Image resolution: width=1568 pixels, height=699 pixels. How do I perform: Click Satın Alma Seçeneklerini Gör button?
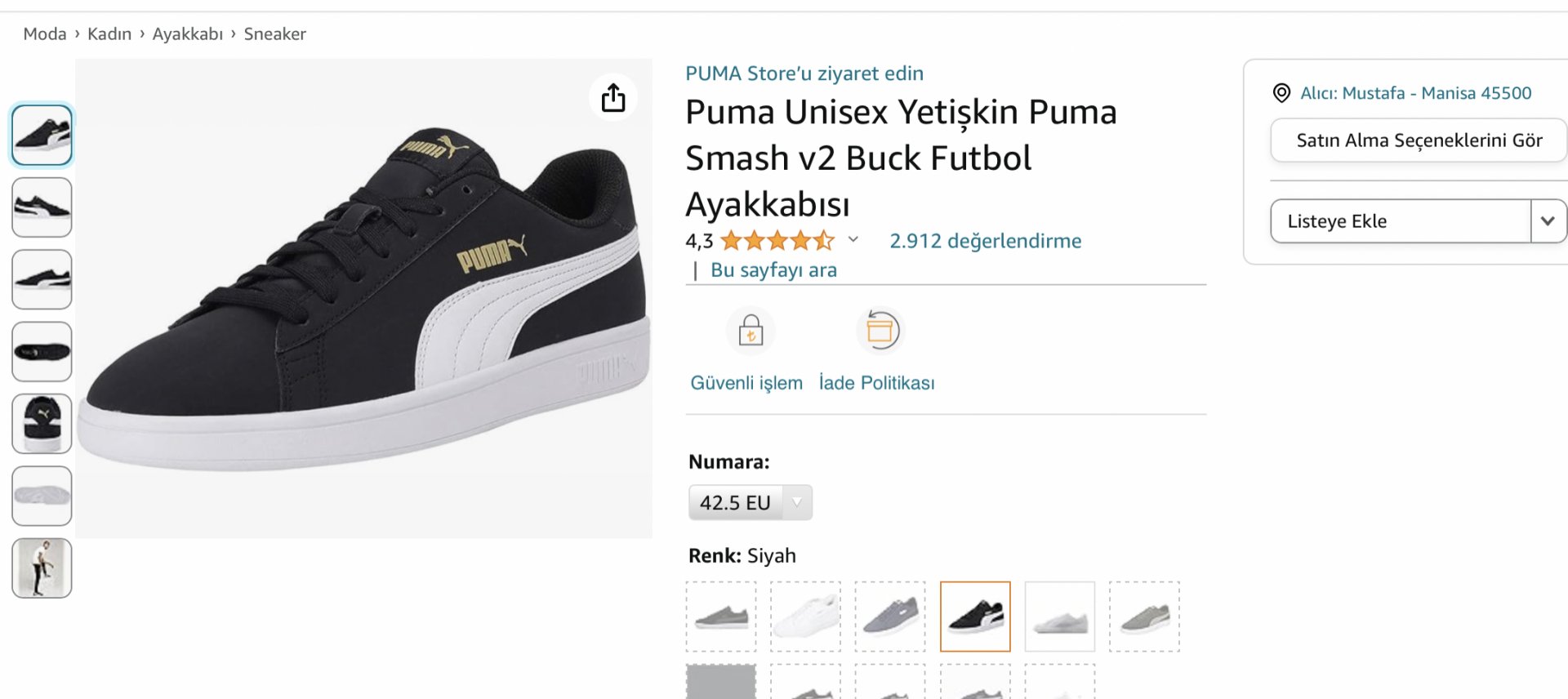pos(1419,140)
